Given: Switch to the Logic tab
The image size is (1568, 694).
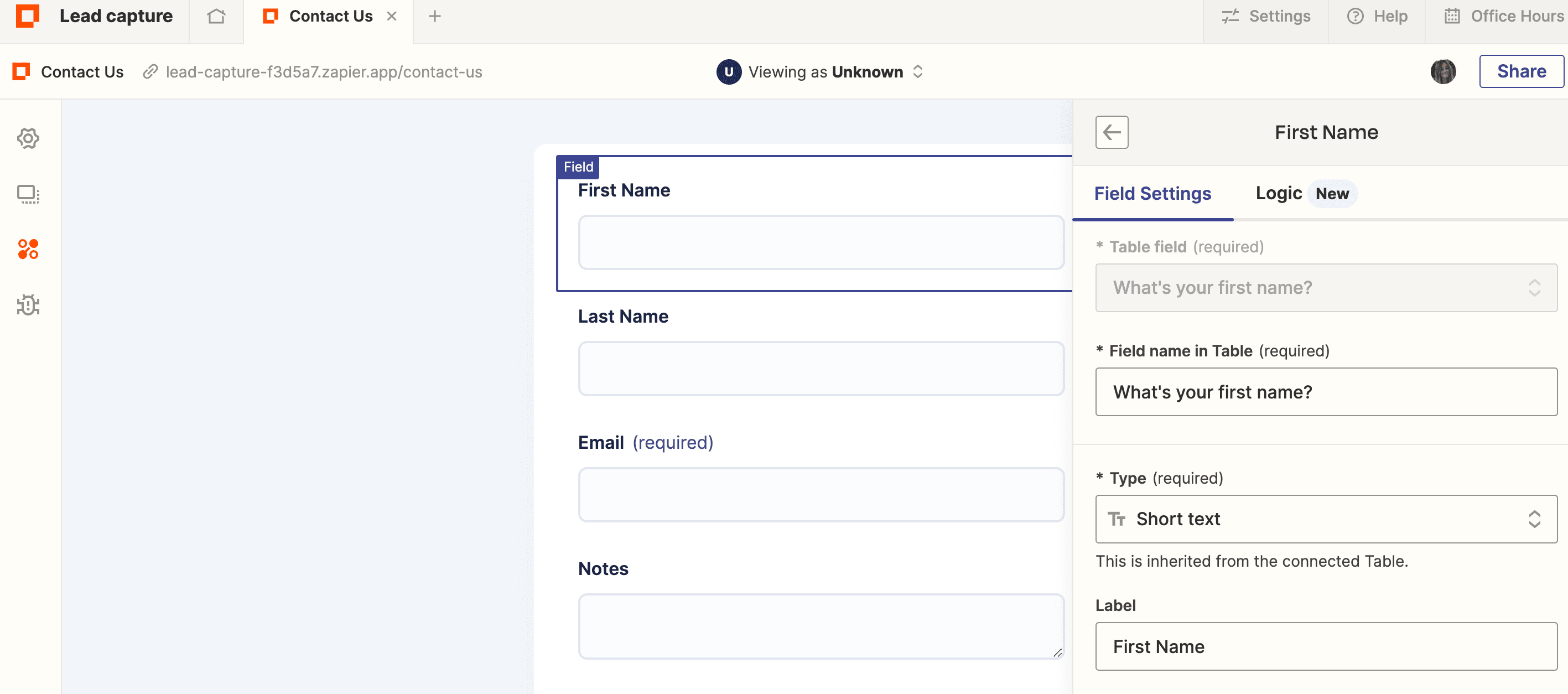Looking at the screenshot, I should (x=1279, y=194).
